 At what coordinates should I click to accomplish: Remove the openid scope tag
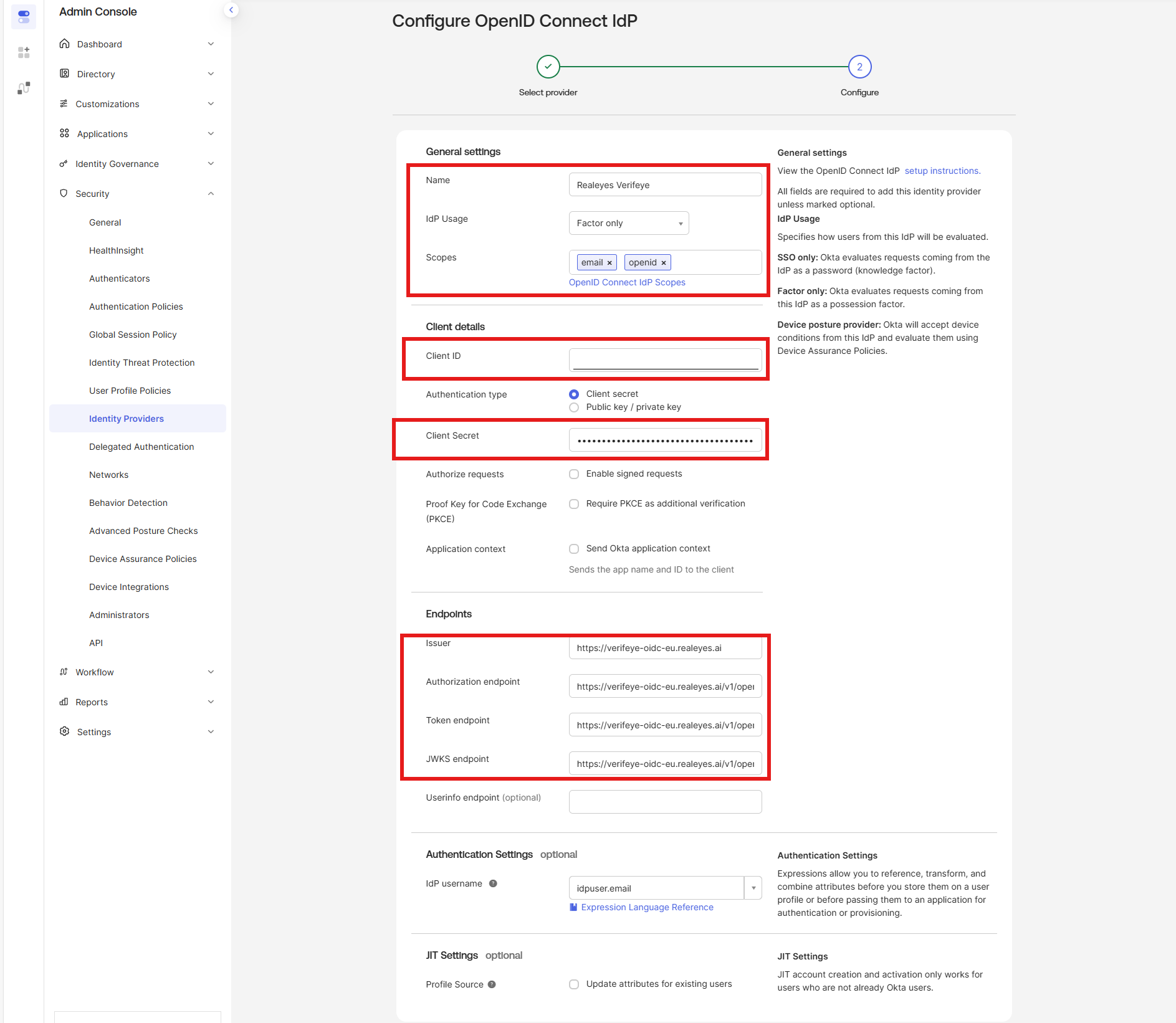click(664, 263)
